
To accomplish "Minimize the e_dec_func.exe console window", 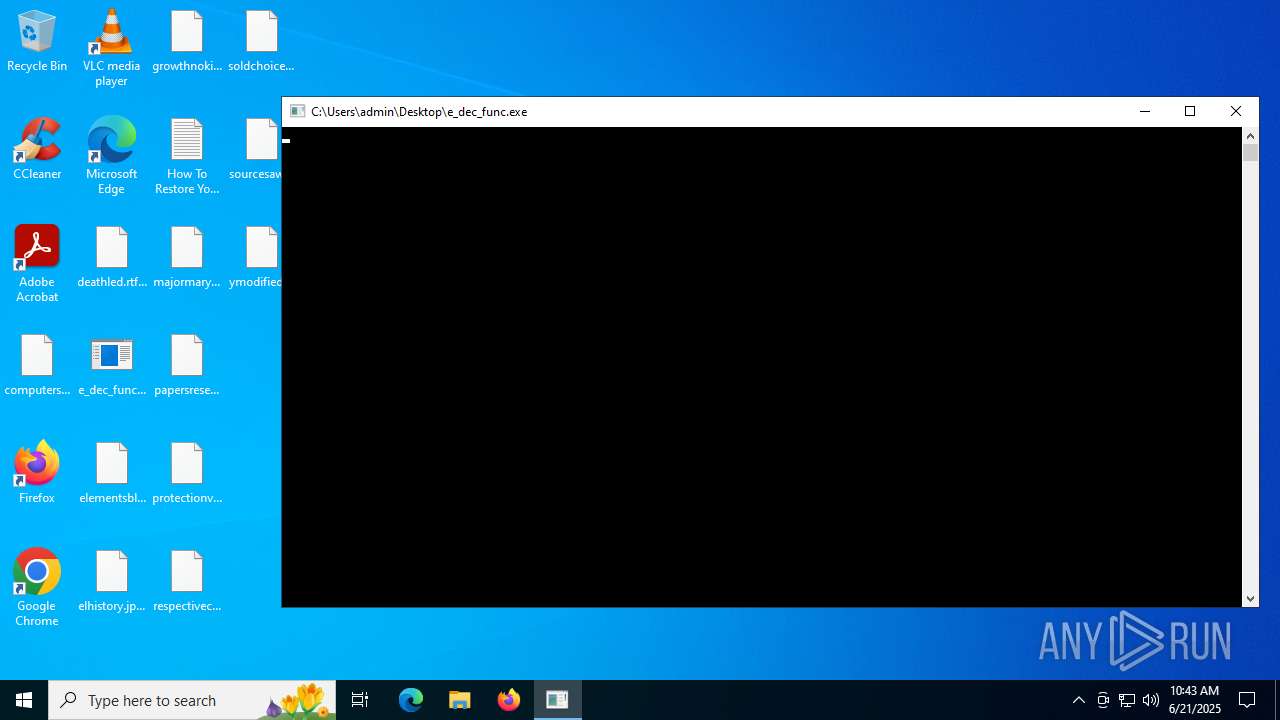I will click(1144, 111).
